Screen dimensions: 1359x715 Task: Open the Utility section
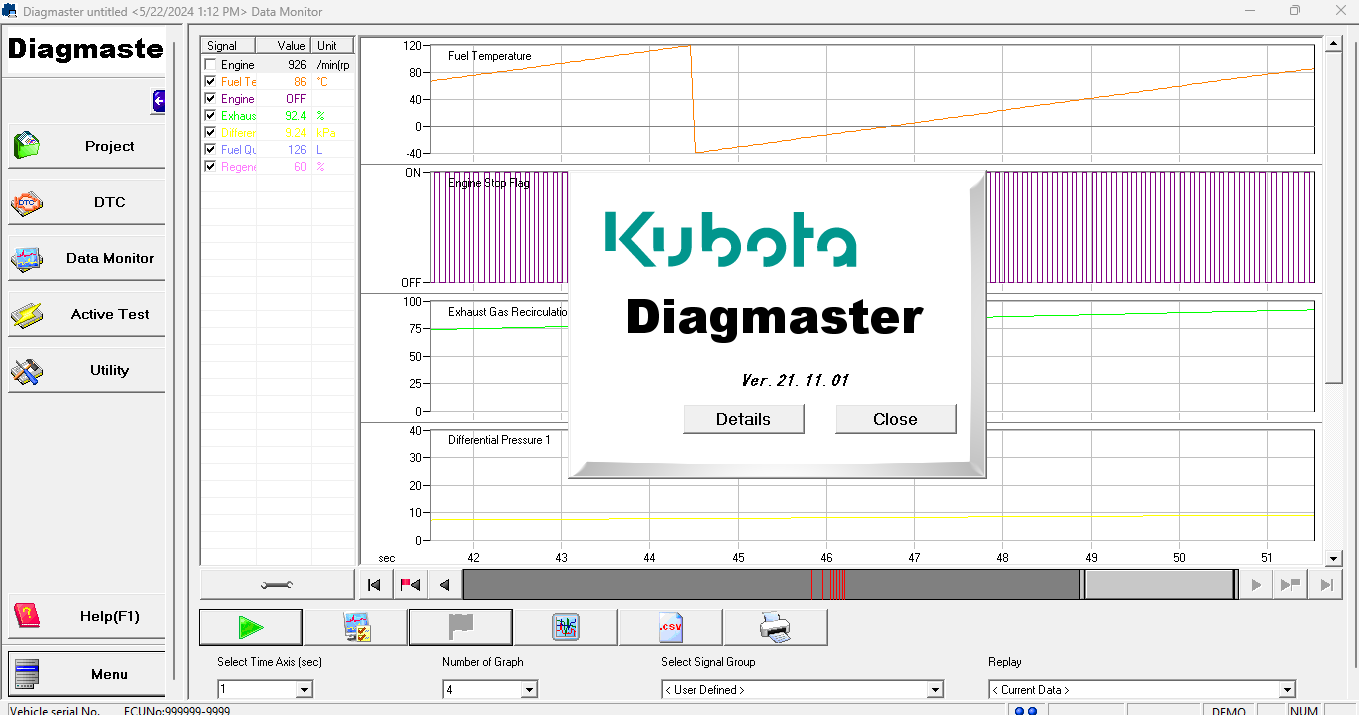[x=86, y=370]
